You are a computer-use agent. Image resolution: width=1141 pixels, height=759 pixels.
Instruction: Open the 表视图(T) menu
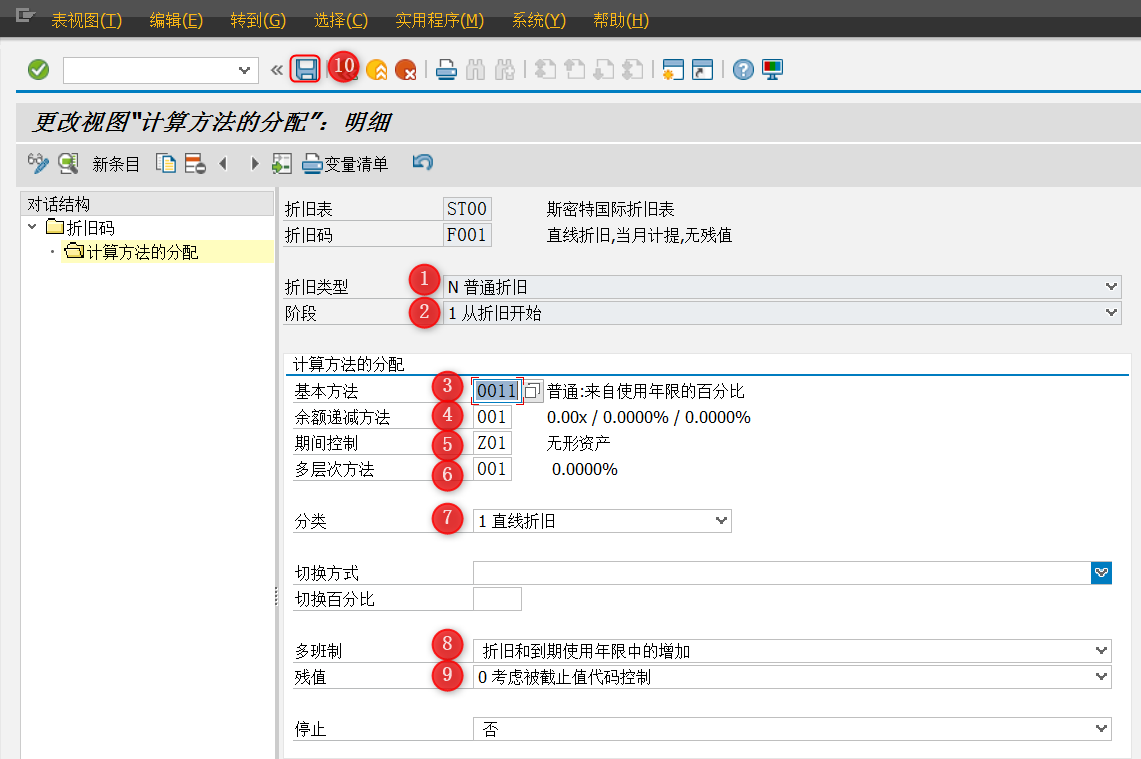(x=87, y=19)
